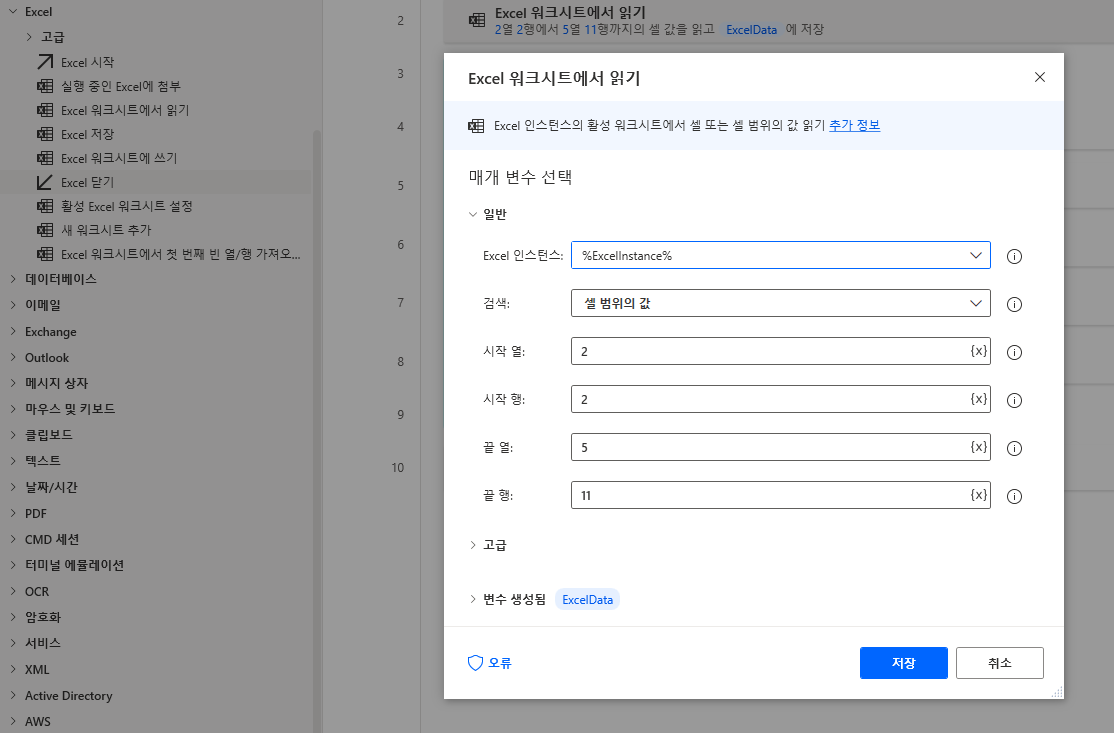This screenshot has height=733, width=1114.
Task: Expand the 날짜/시간 actions group
Action: tap(13, 487)
